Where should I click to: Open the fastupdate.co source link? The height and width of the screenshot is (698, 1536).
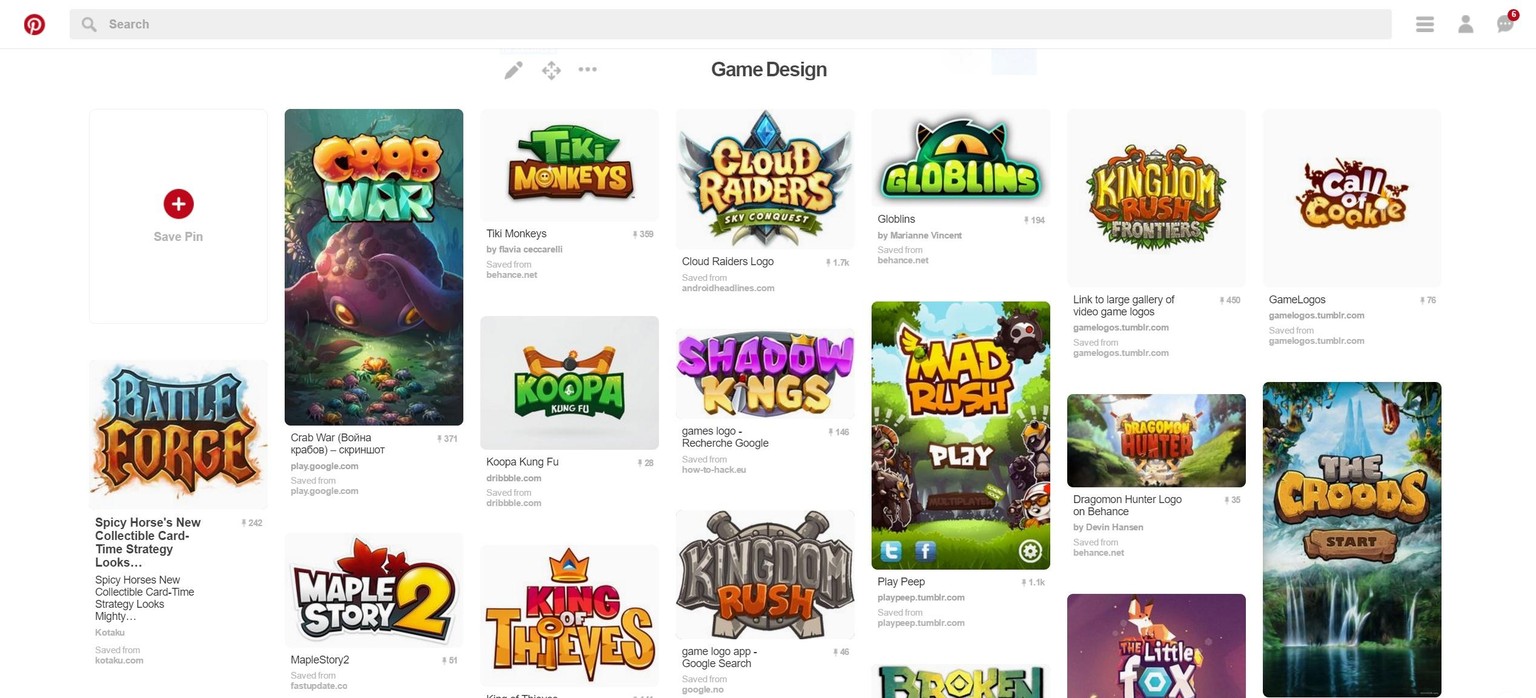[319, 686]
